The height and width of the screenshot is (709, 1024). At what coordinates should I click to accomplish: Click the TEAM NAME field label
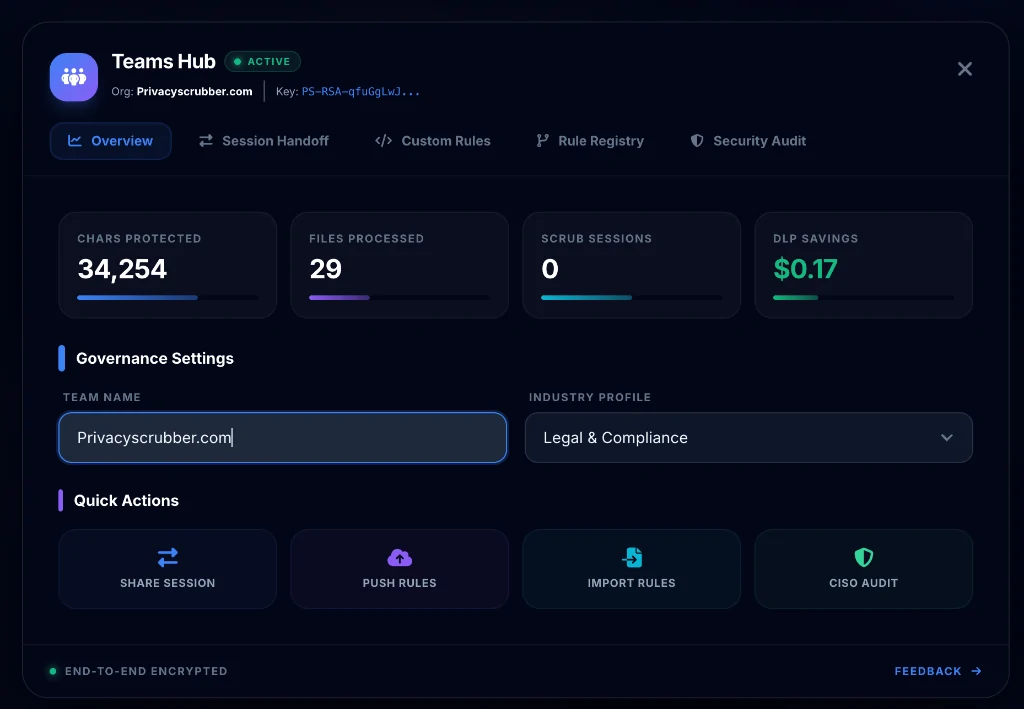[x=102, y=397]
